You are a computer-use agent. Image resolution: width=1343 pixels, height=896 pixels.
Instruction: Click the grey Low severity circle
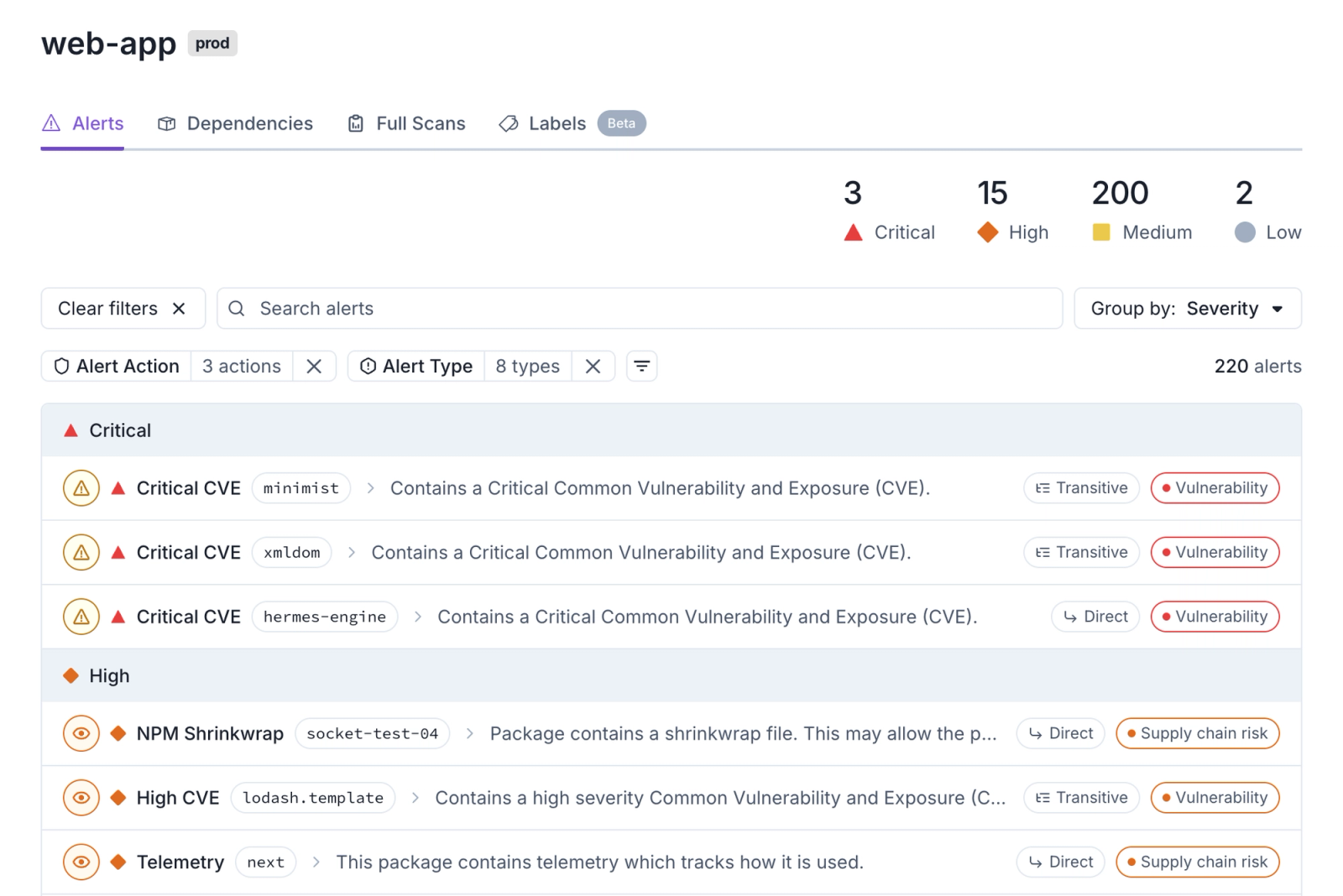(x=1245, y=232)
